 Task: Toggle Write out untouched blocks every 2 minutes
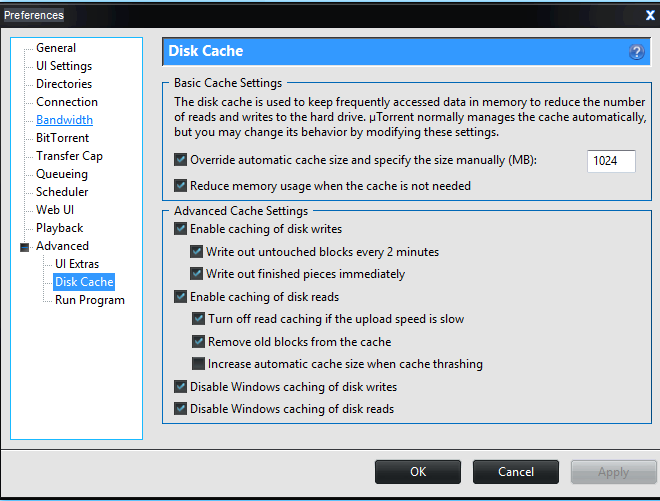[196, 252]
